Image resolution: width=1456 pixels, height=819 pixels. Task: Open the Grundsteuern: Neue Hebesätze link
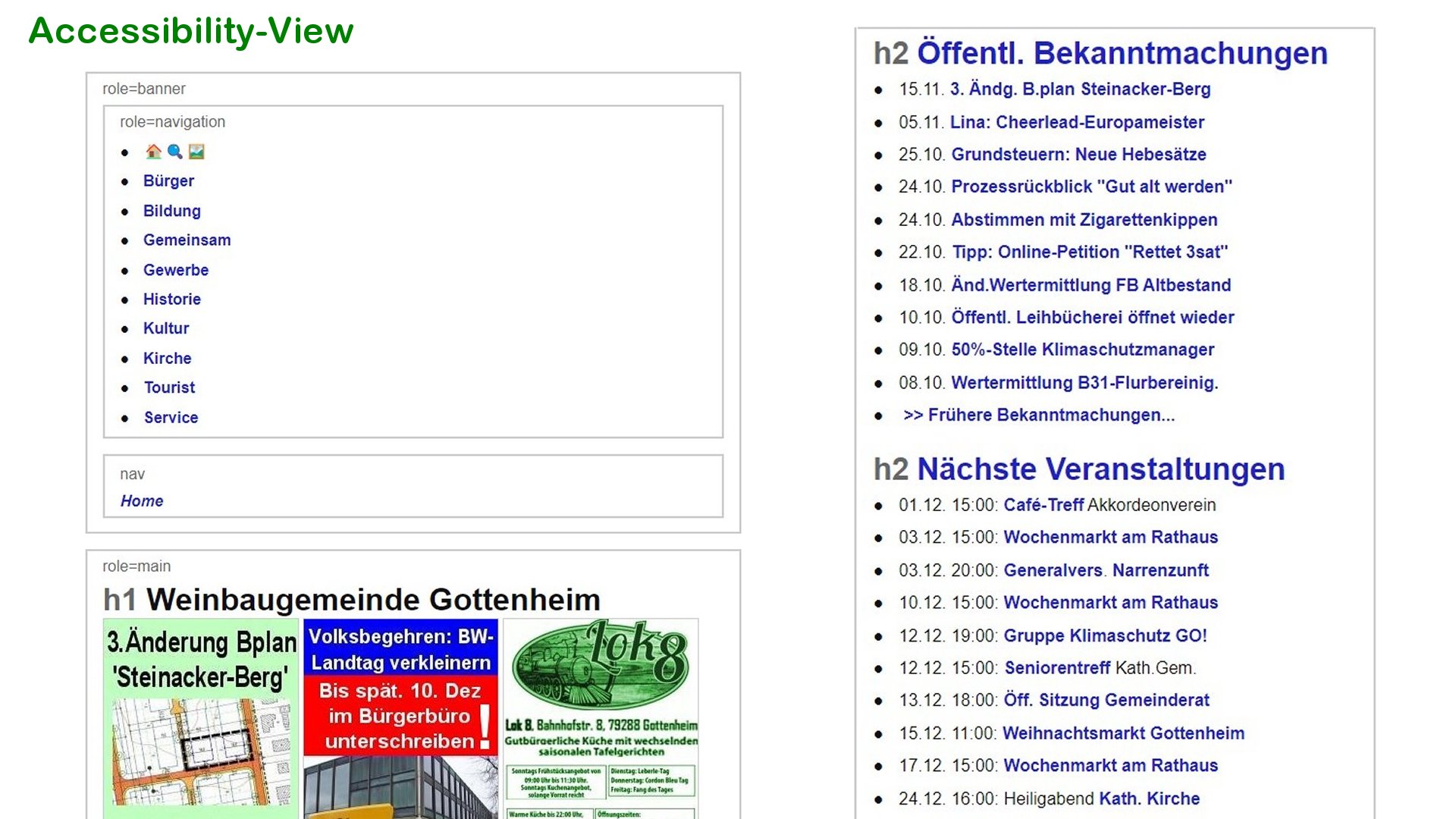point(1078,155)
